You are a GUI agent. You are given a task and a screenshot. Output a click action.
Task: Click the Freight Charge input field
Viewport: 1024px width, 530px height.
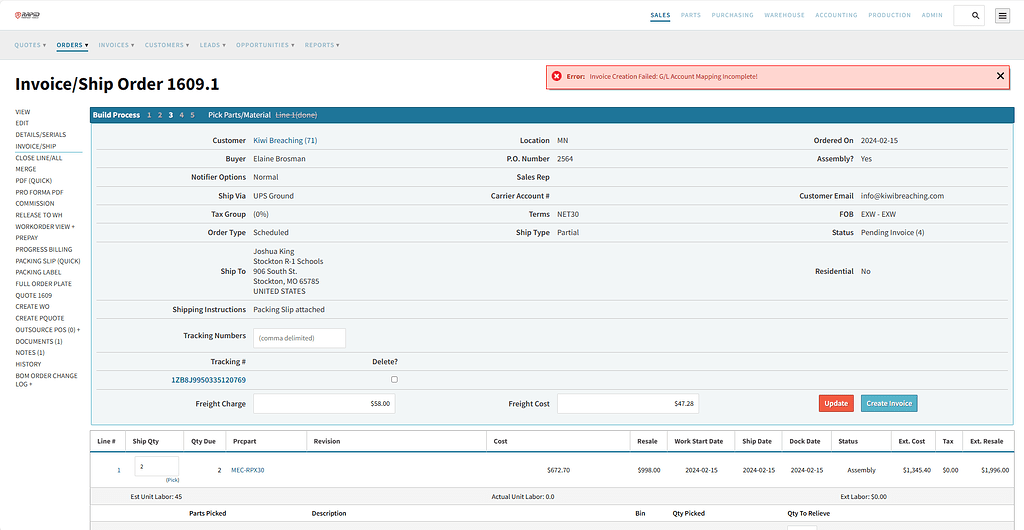tap(324, 403)
